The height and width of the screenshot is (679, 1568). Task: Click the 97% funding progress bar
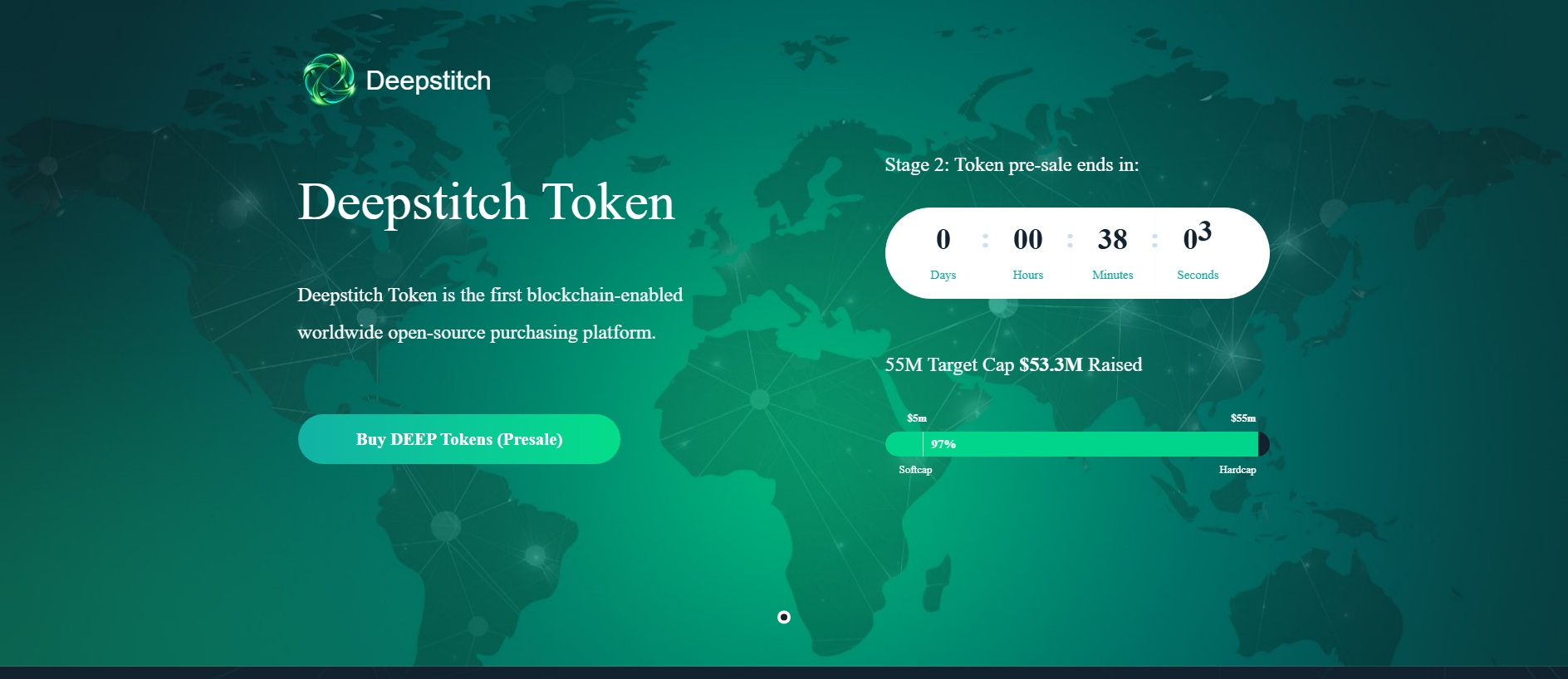pyautogui.click(x=1077, y=444)
